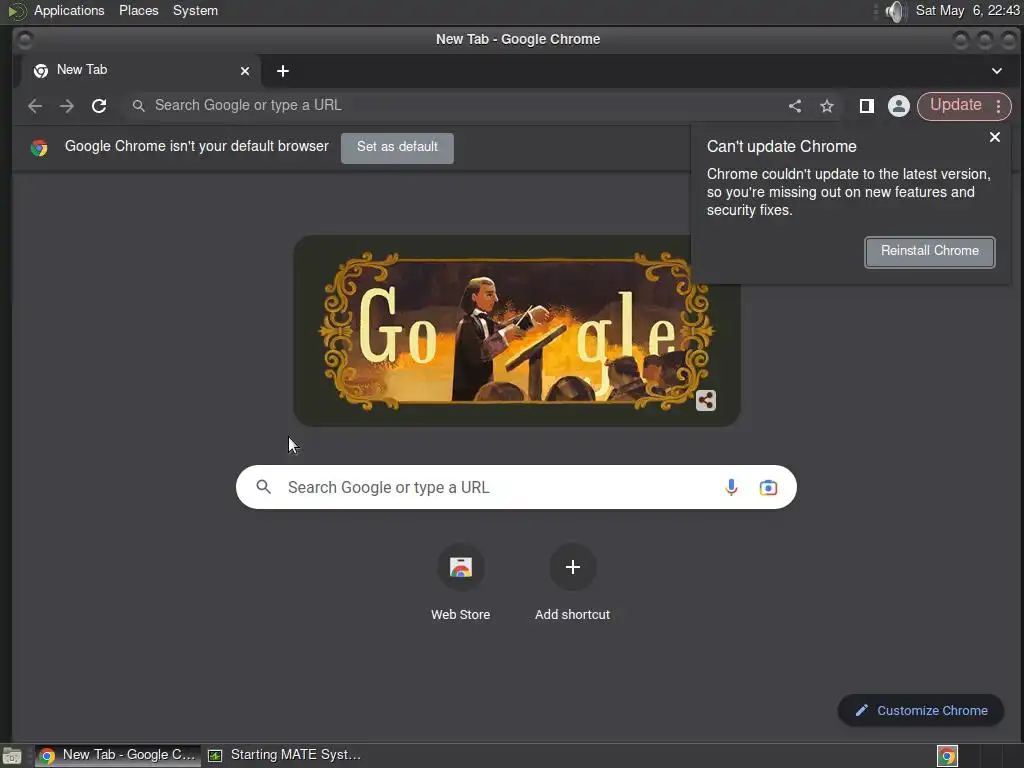This screenshot has width=1024, height=768.
Task: Open the Google doodle image
Action: (x=516, y=330)
